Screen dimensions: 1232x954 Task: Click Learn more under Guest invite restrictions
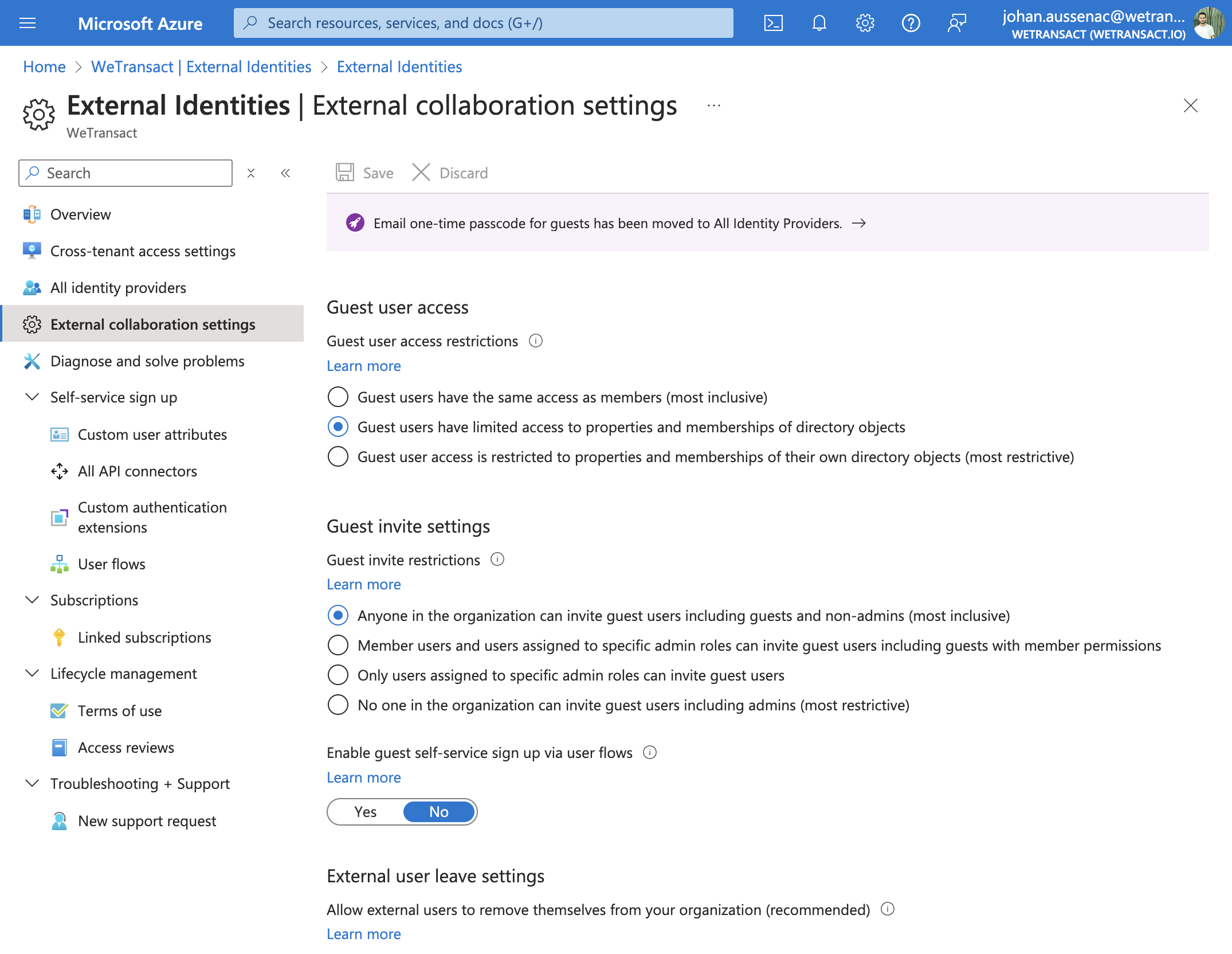point(364,584)
